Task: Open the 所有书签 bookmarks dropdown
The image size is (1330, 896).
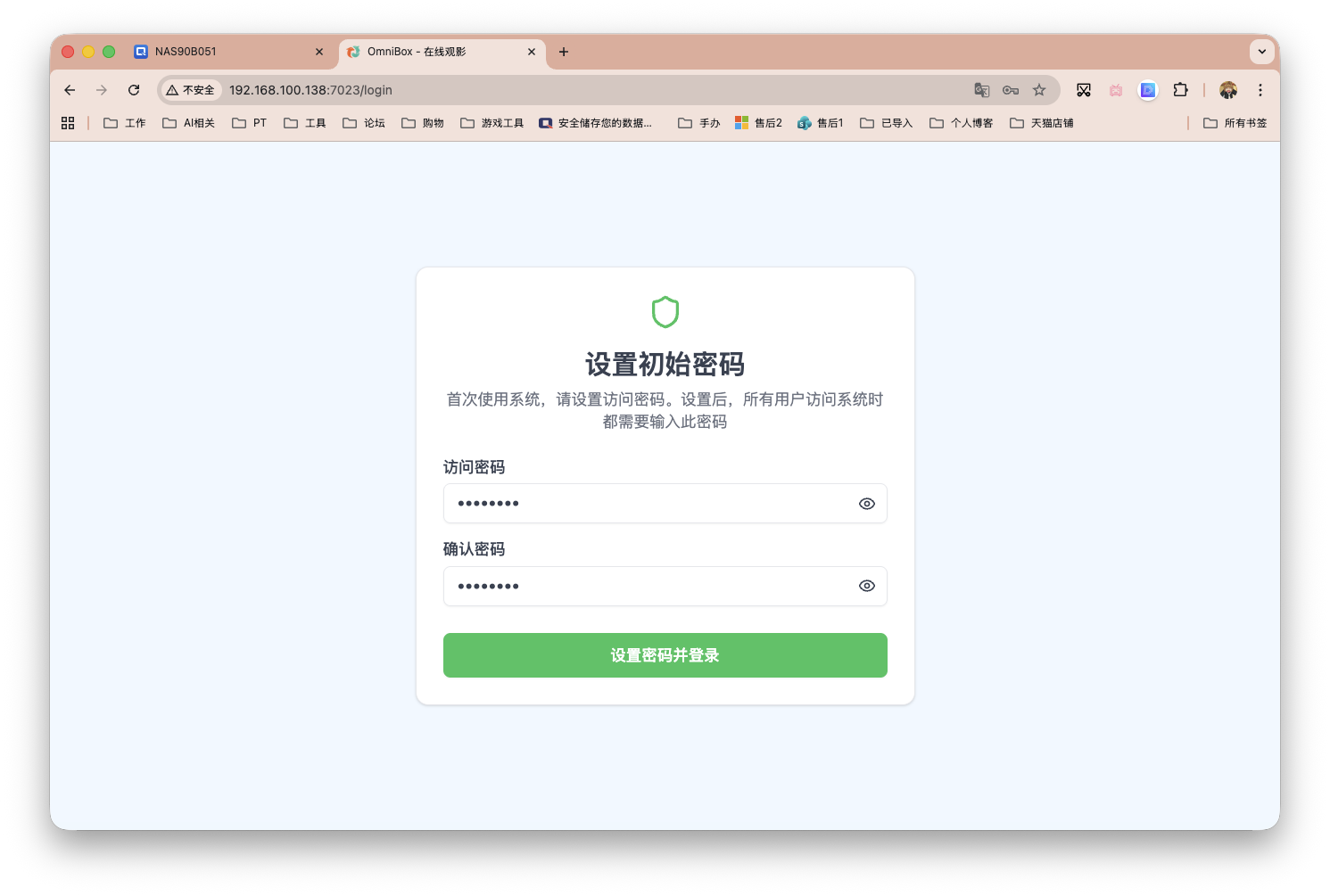Action: (1235, 122)
